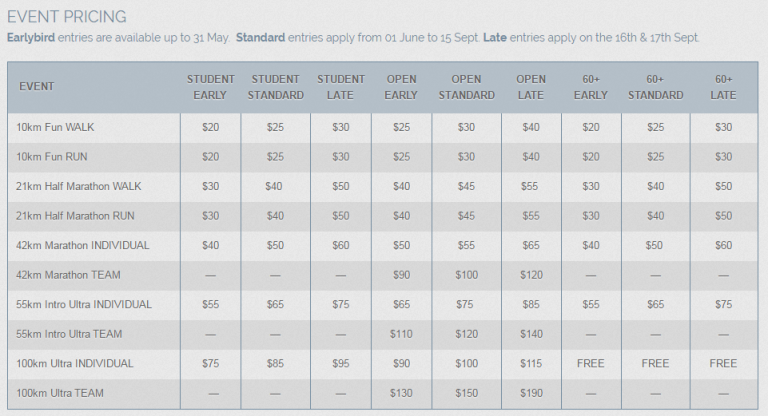This screenshot has width=768, height=416.
Task: Click FREE under 60+ EARLY column
Action: [x=591, y=364]
